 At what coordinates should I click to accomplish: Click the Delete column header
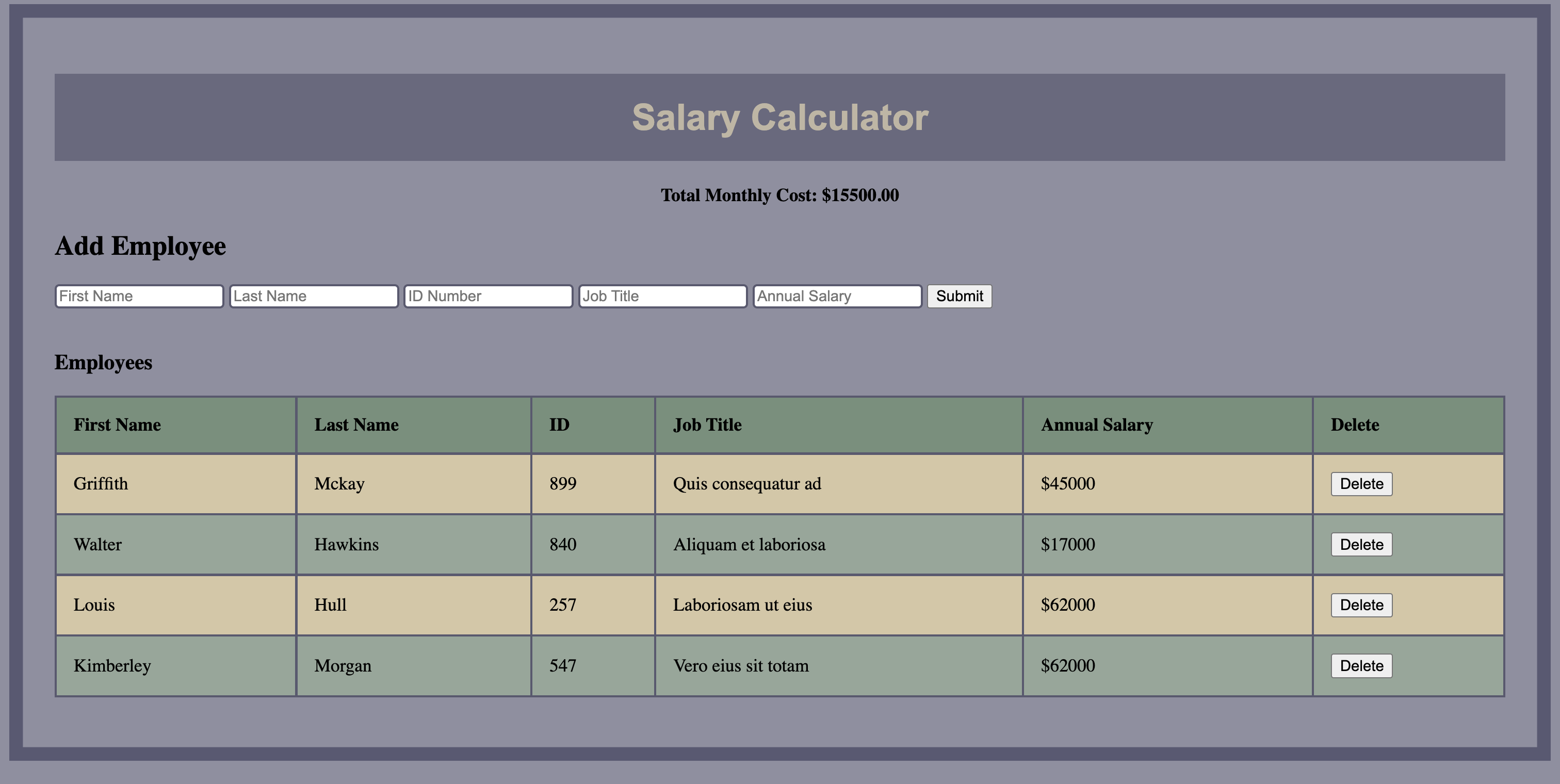(x=1355, y=424)
